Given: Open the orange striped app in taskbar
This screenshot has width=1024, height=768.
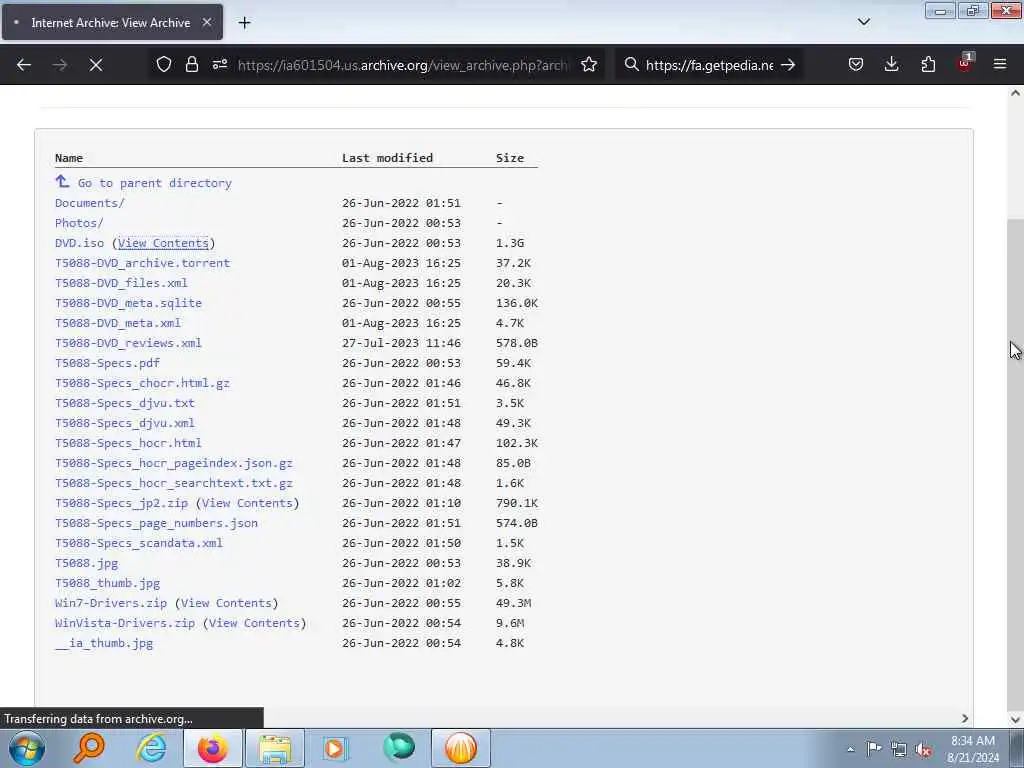Looking at the screenshot, I should [x=461, y=748].
